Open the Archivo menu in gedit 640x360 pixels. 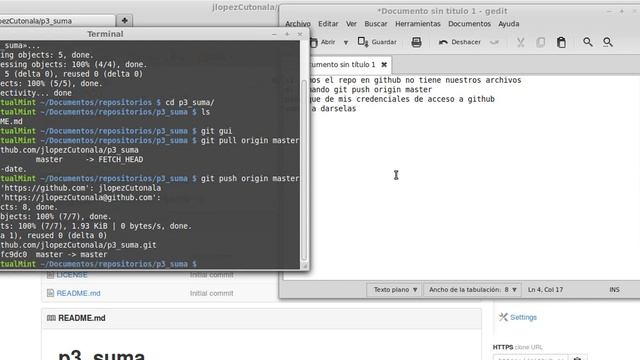[x=298, y=24]
